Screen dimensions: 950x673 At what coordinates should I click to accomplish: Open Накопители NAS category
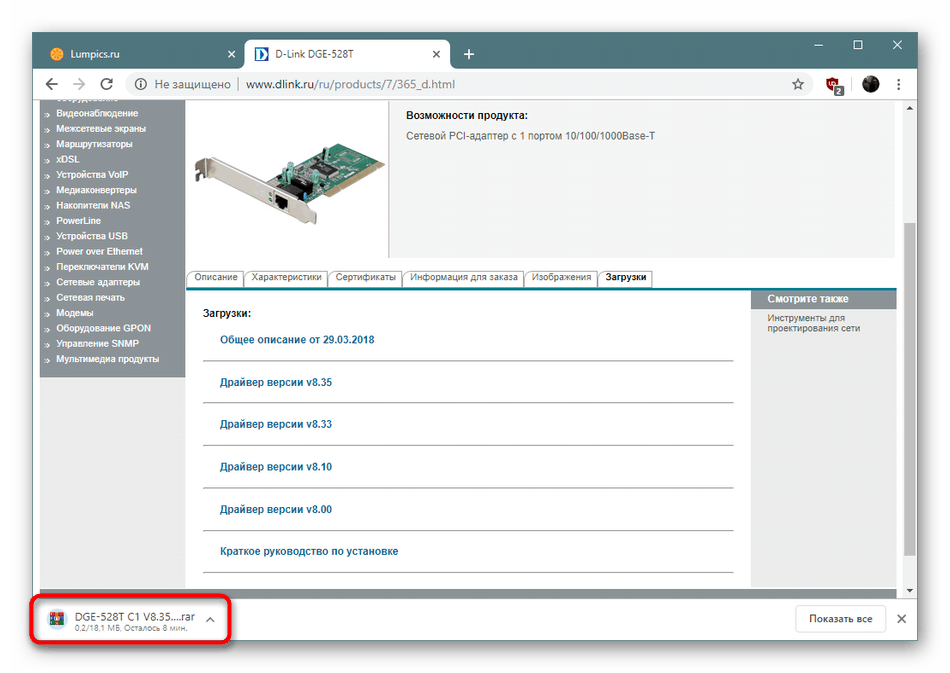point(93,205)
